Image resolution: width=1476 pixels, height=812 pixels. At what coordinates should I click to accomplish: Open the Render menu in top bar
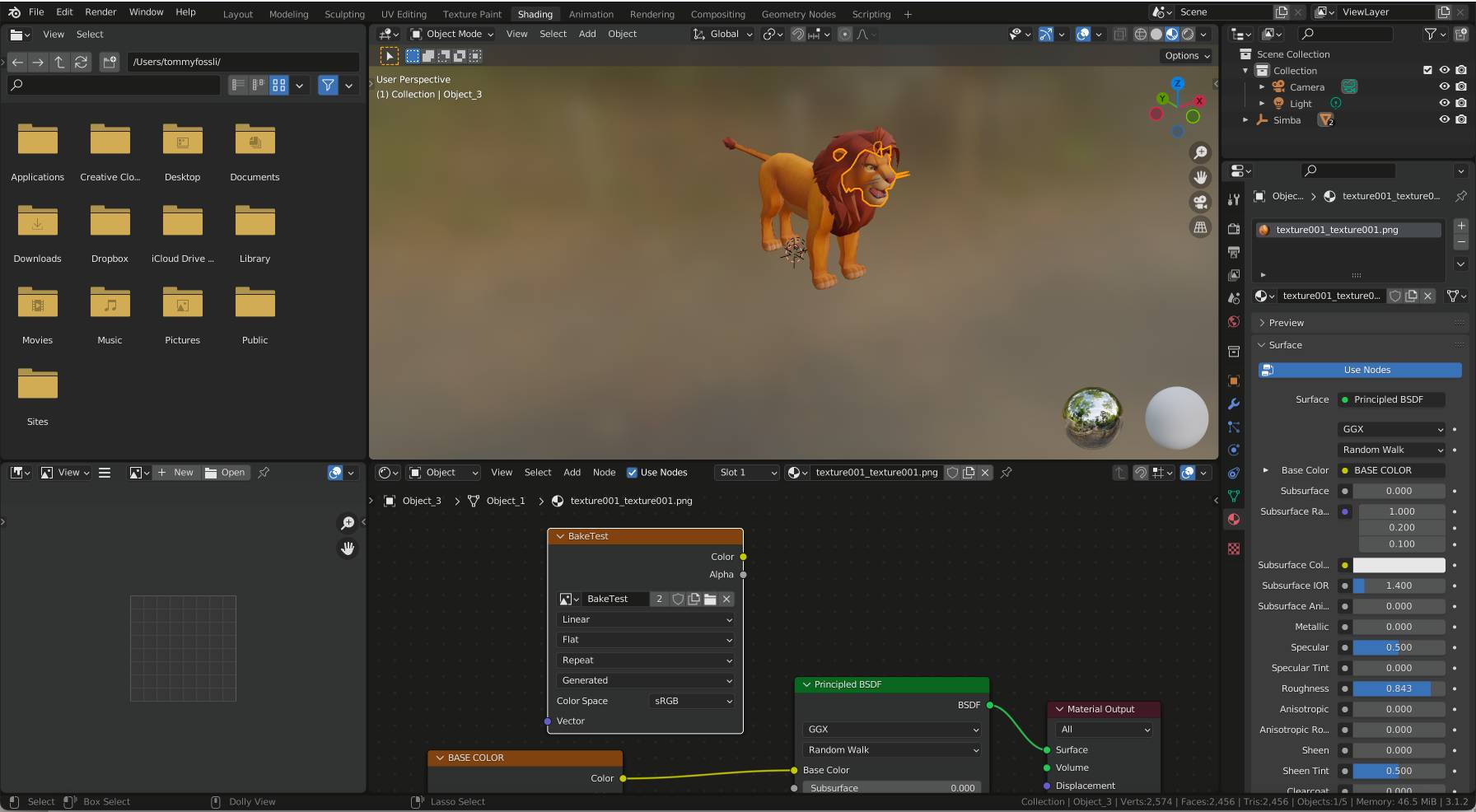[100, 12]
